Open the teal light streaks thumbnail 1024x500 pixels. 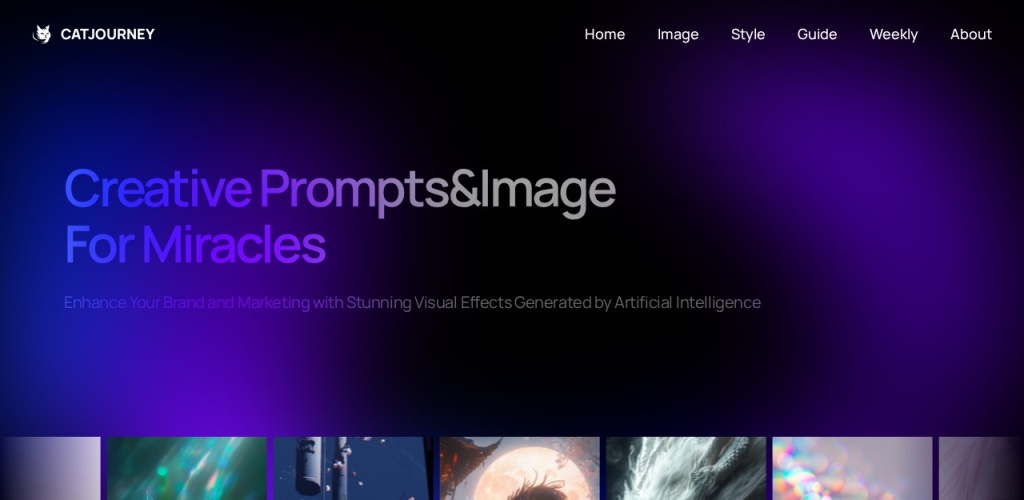click(x=187, y=468)
